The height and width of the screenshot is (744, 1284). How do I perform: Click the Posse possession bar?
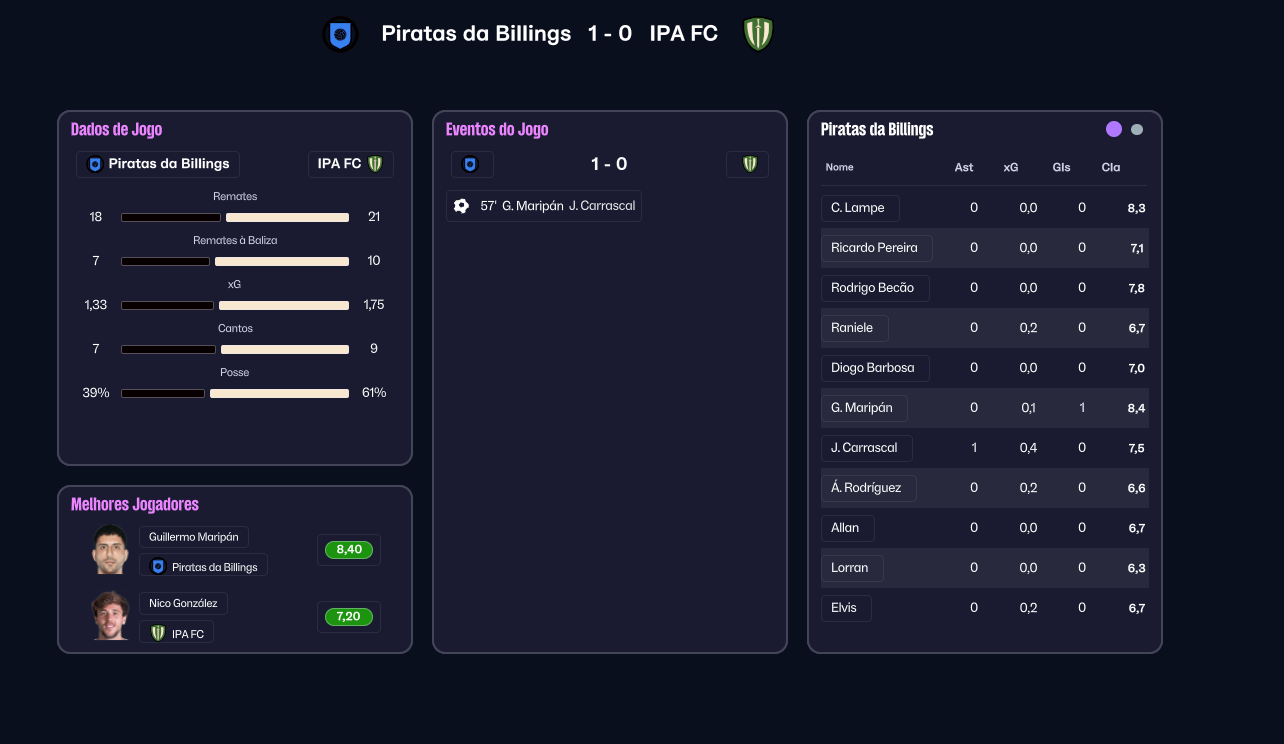click(x=235, y=393)
